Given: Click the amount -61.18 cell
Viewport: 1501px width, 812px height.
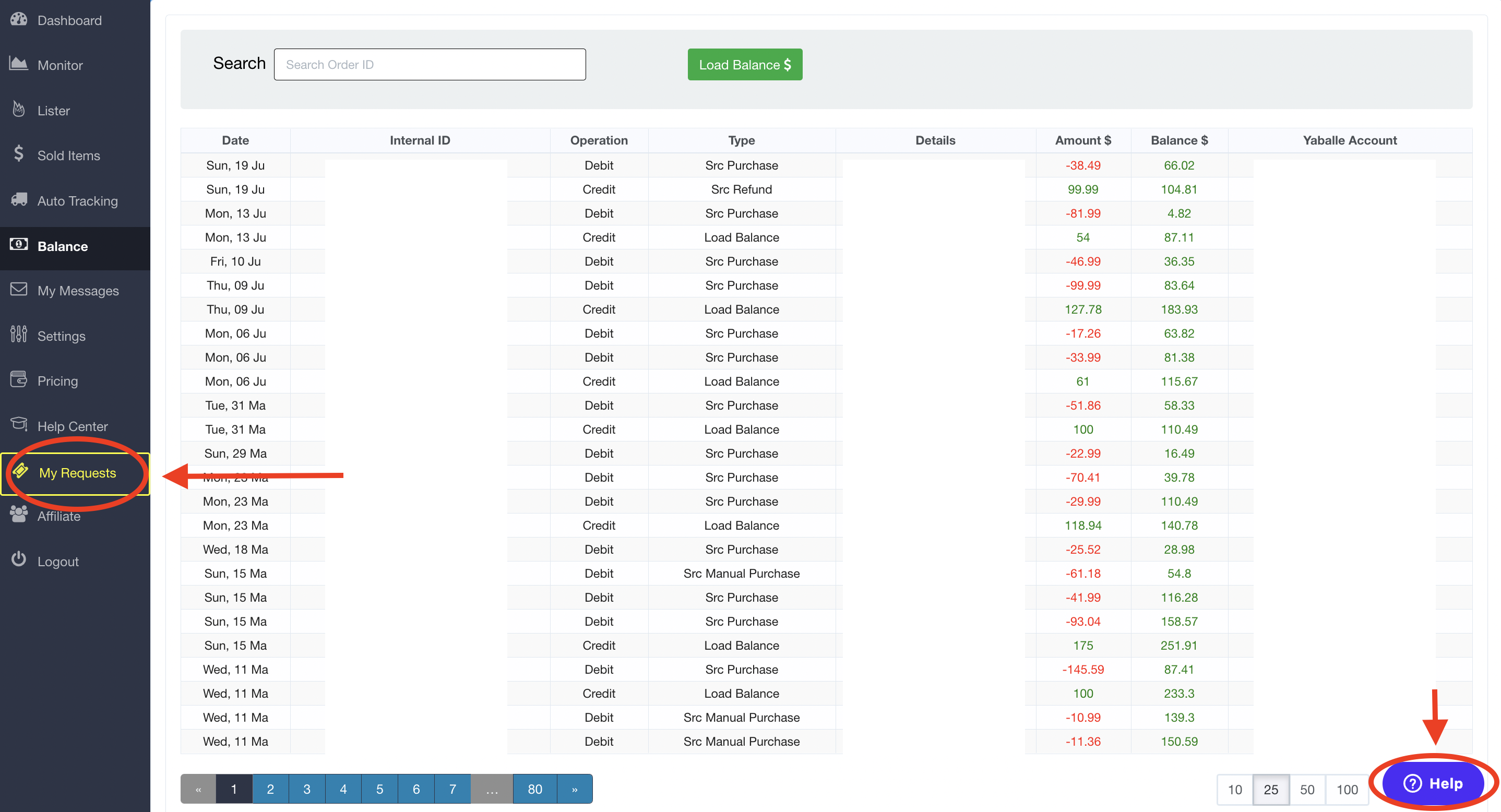Looking at the screenshot, I should (1083, 573).
